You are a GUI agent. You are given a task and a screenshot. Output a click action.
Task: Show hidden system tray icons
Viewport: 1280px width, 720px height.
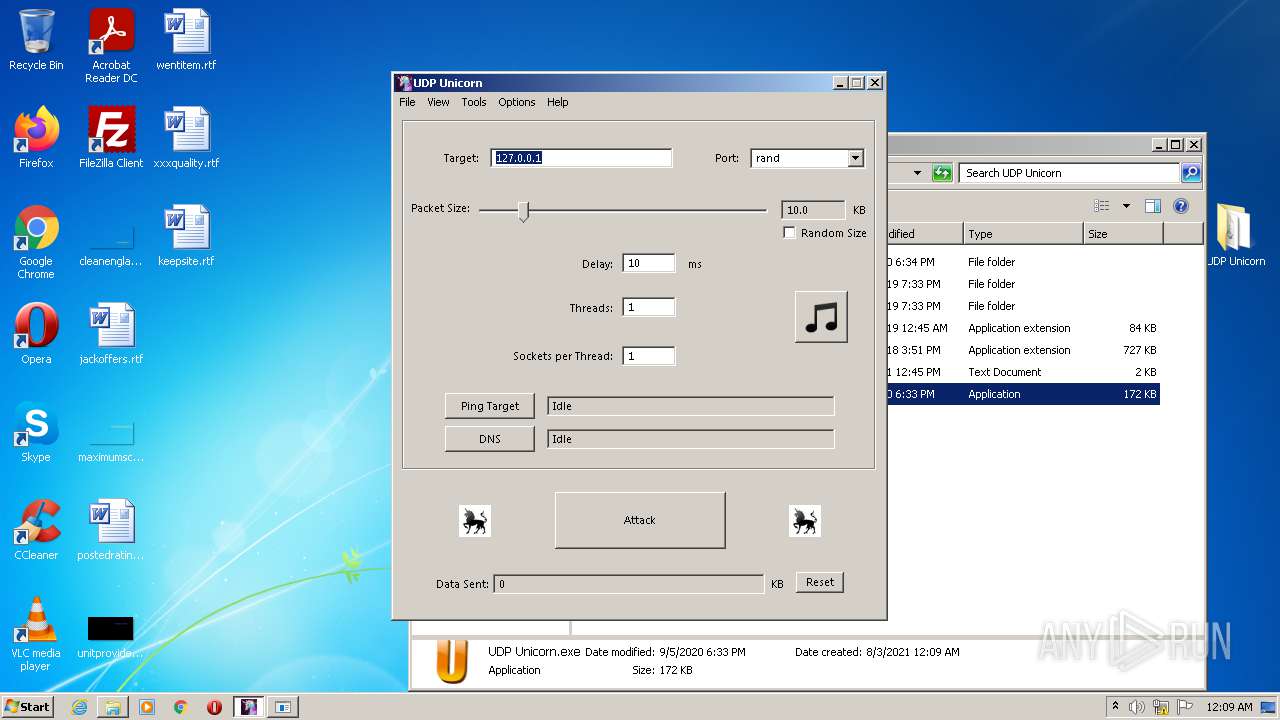pos(1116,706)
